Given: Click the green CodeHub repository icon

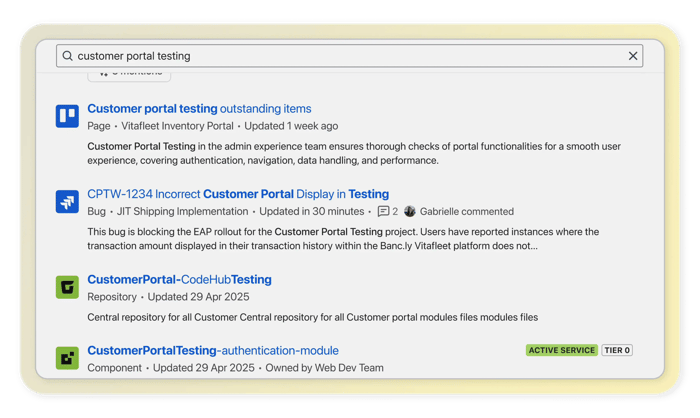Looking at the screenshot, I should [x=67, y=287].
